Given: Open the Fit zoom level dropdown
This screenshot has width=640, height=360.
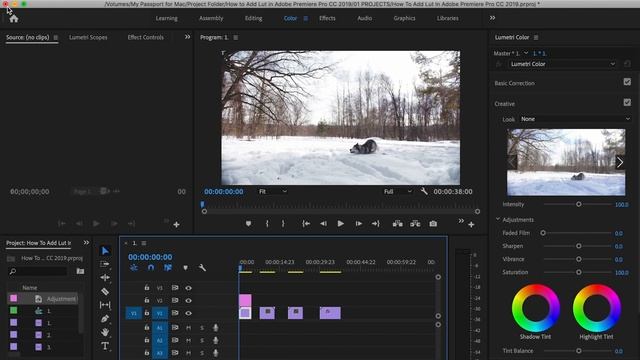Looking at the screenshot, I should tap(273, 191).
